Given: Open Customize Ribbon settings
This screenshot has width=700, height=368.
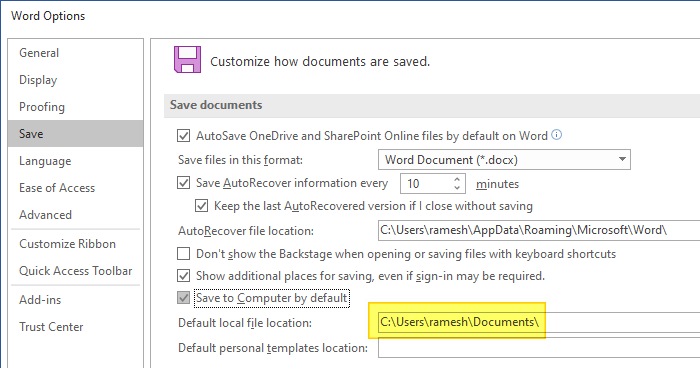Looking at the screenshot, I should pyautogui.click(x=67, y=244).
